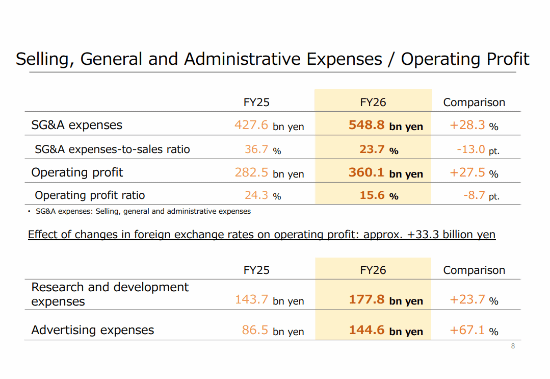Select the '282.5 bn yen' value

pos(269,173)
